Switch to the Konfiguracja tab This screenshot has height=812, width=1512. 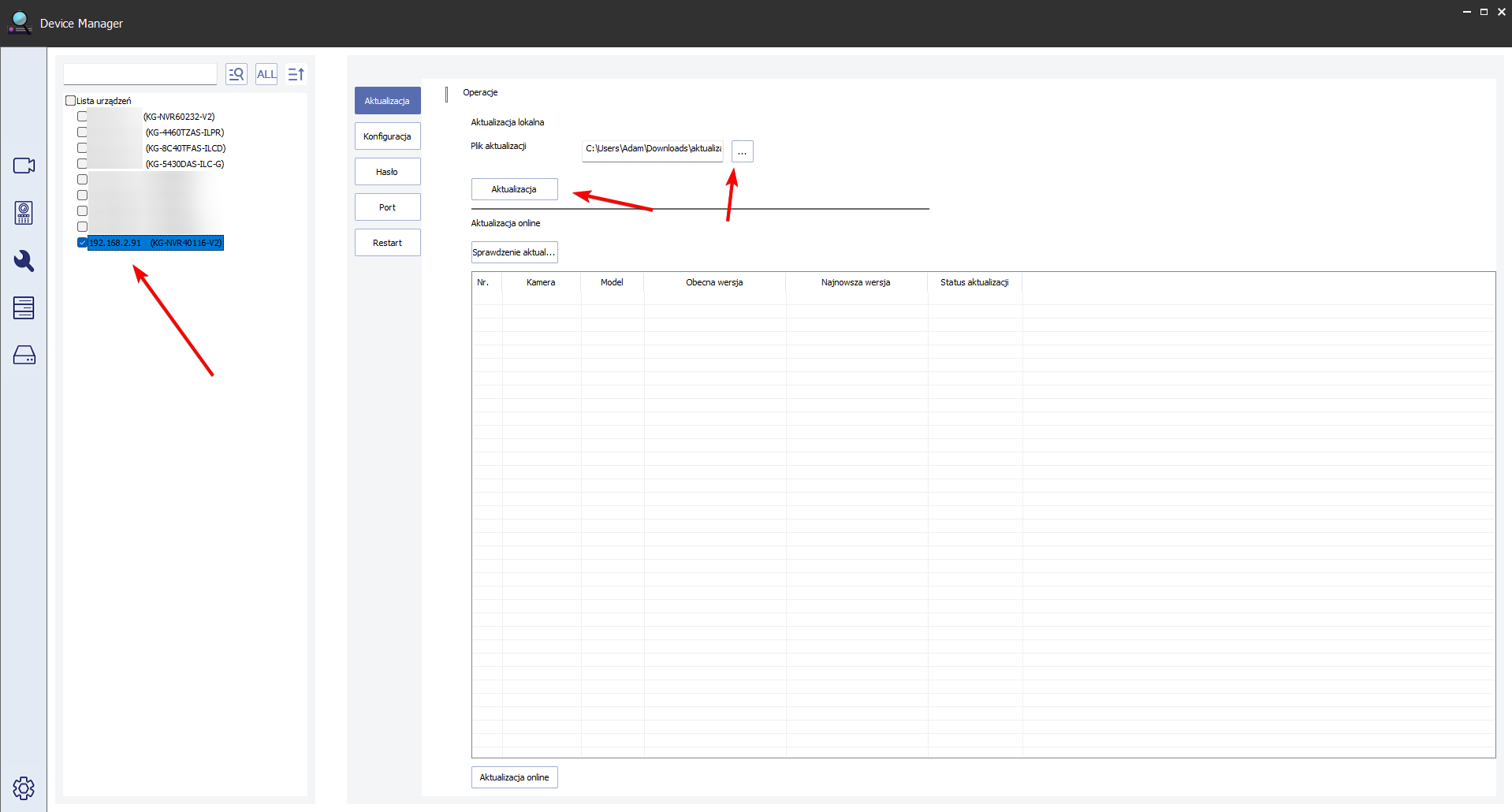point(387,136)
